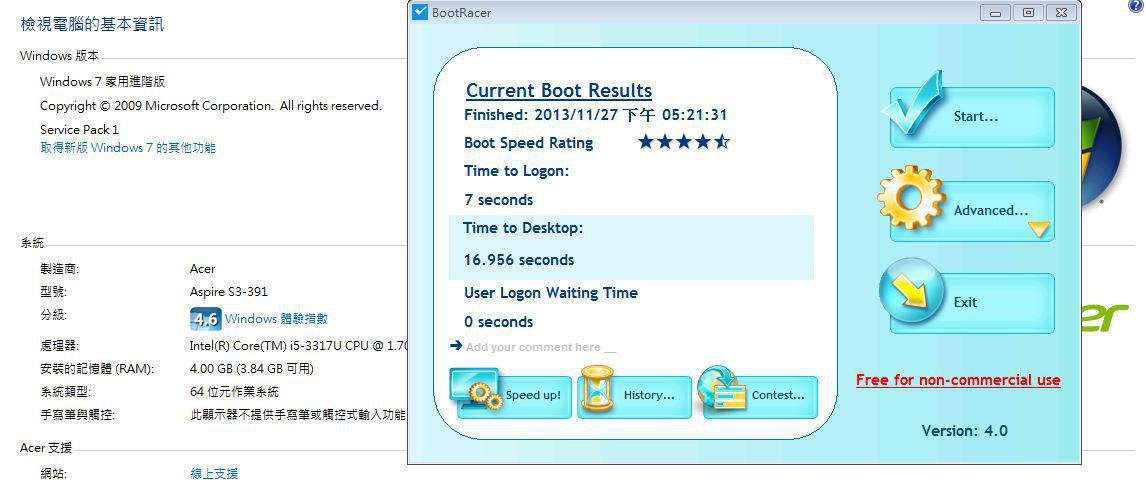Click 64 位元作業系統 system type text
The height and width of the screenshot is (489, 1146).
click(x=234, y=392)
